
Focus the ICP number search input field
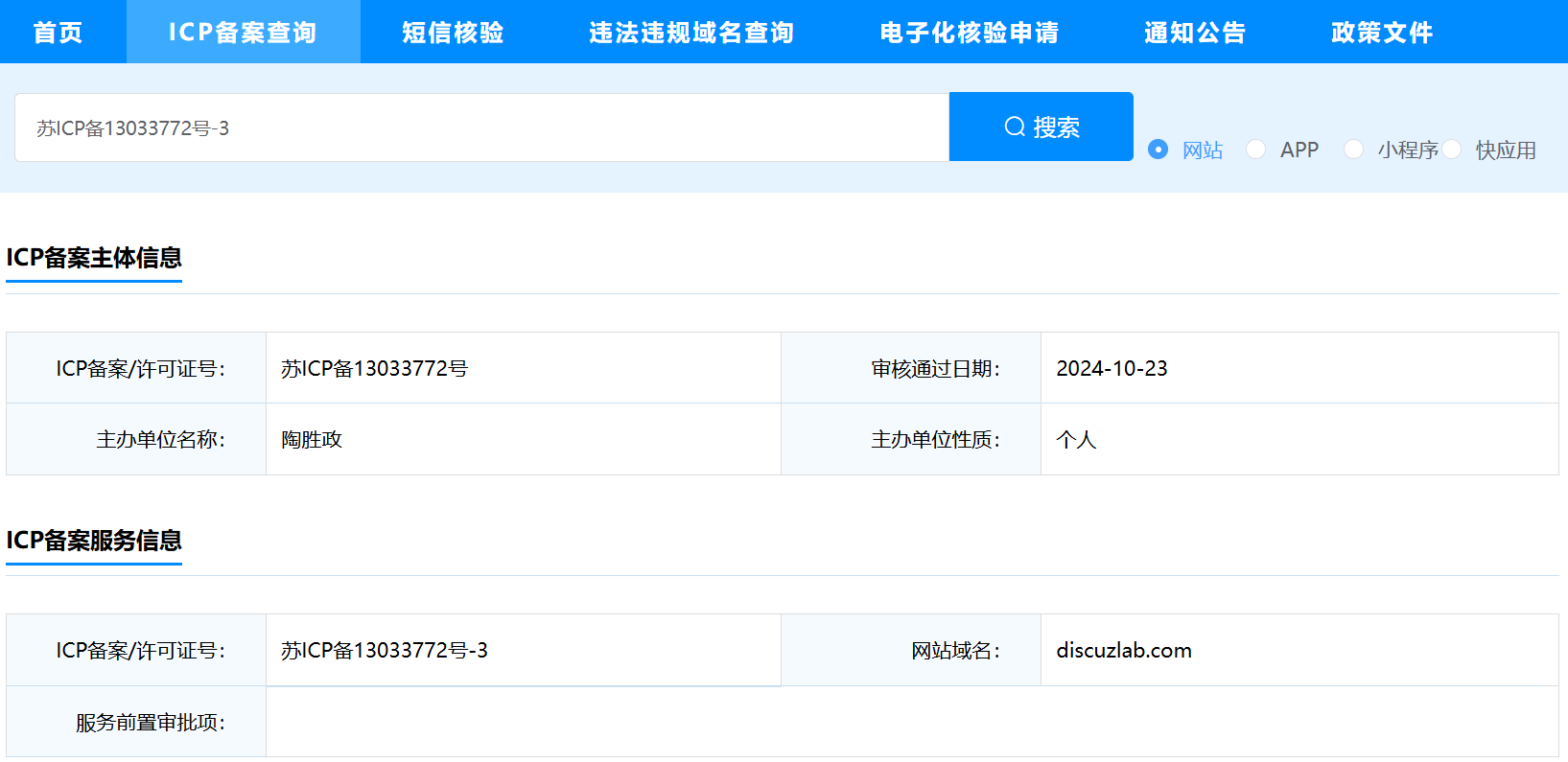coord(480,127)
